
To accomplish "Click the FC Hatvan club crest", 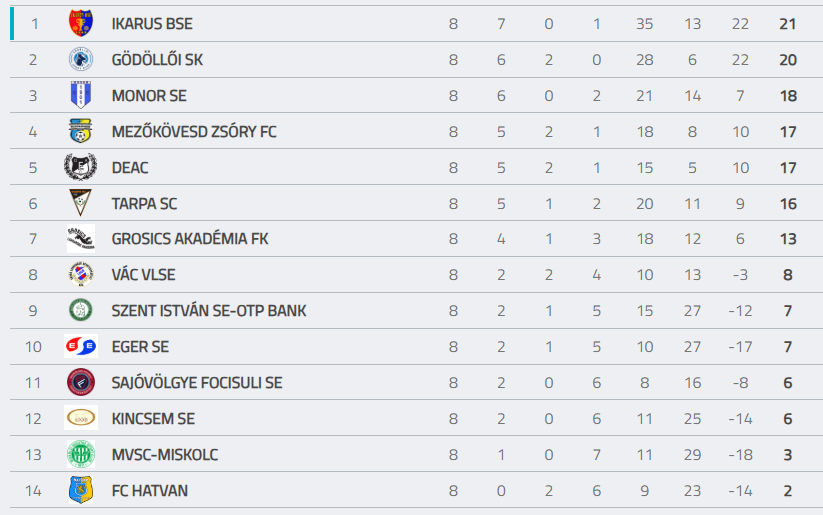I will point(80,491).
